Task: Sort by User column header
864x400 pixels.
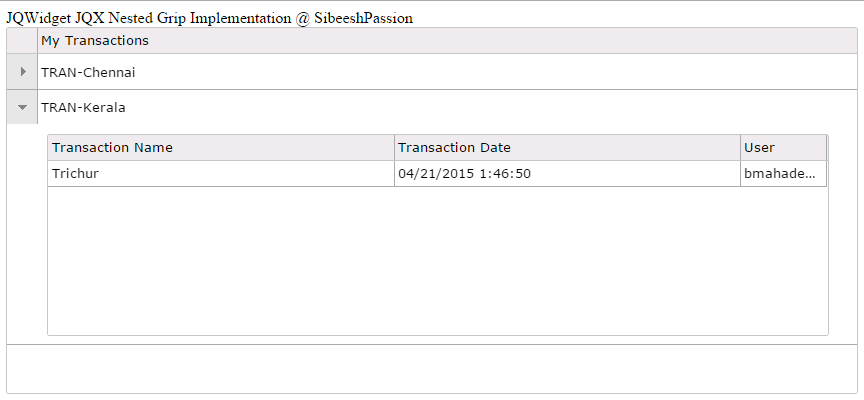Action: click(760, 148)
